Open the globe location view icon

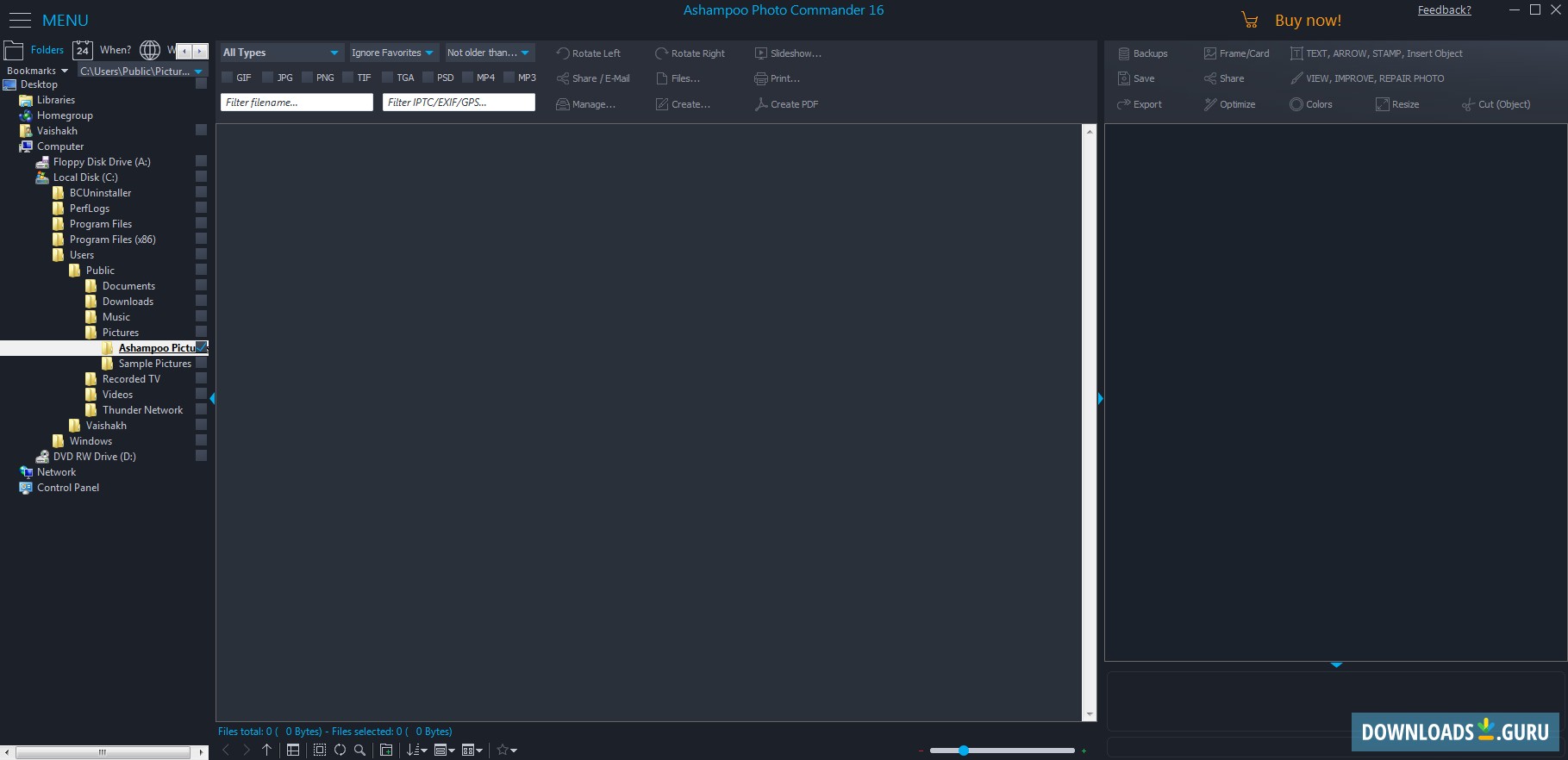(x=150, y=50)
